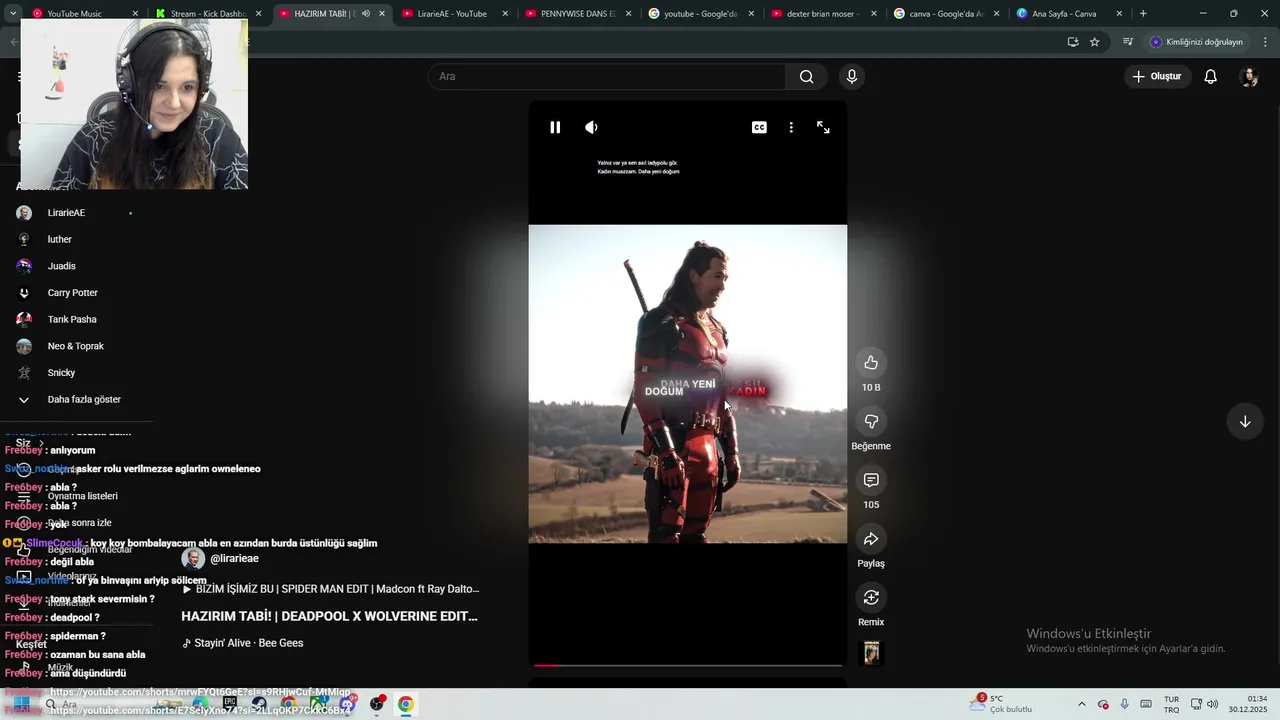Viewport: 1280px width, 720px height.
Task: Open Tank Pasha subscription
Action: (72, 320)
